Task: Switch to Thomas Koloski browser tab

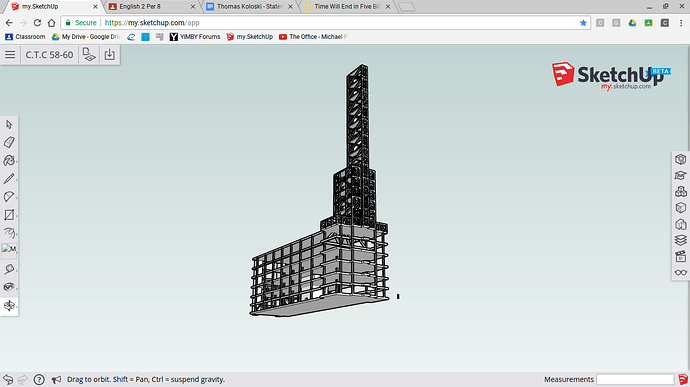Action: 250,7
